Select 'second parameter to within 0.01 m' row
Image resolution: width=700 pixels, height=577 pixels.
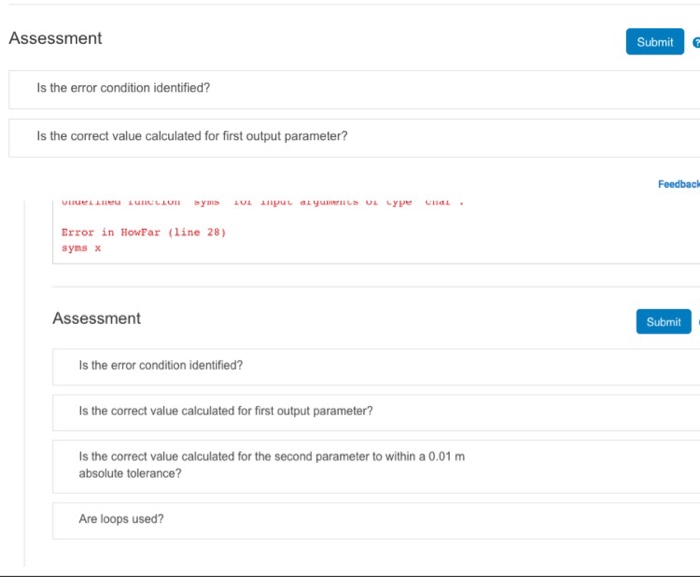(376, 467)
